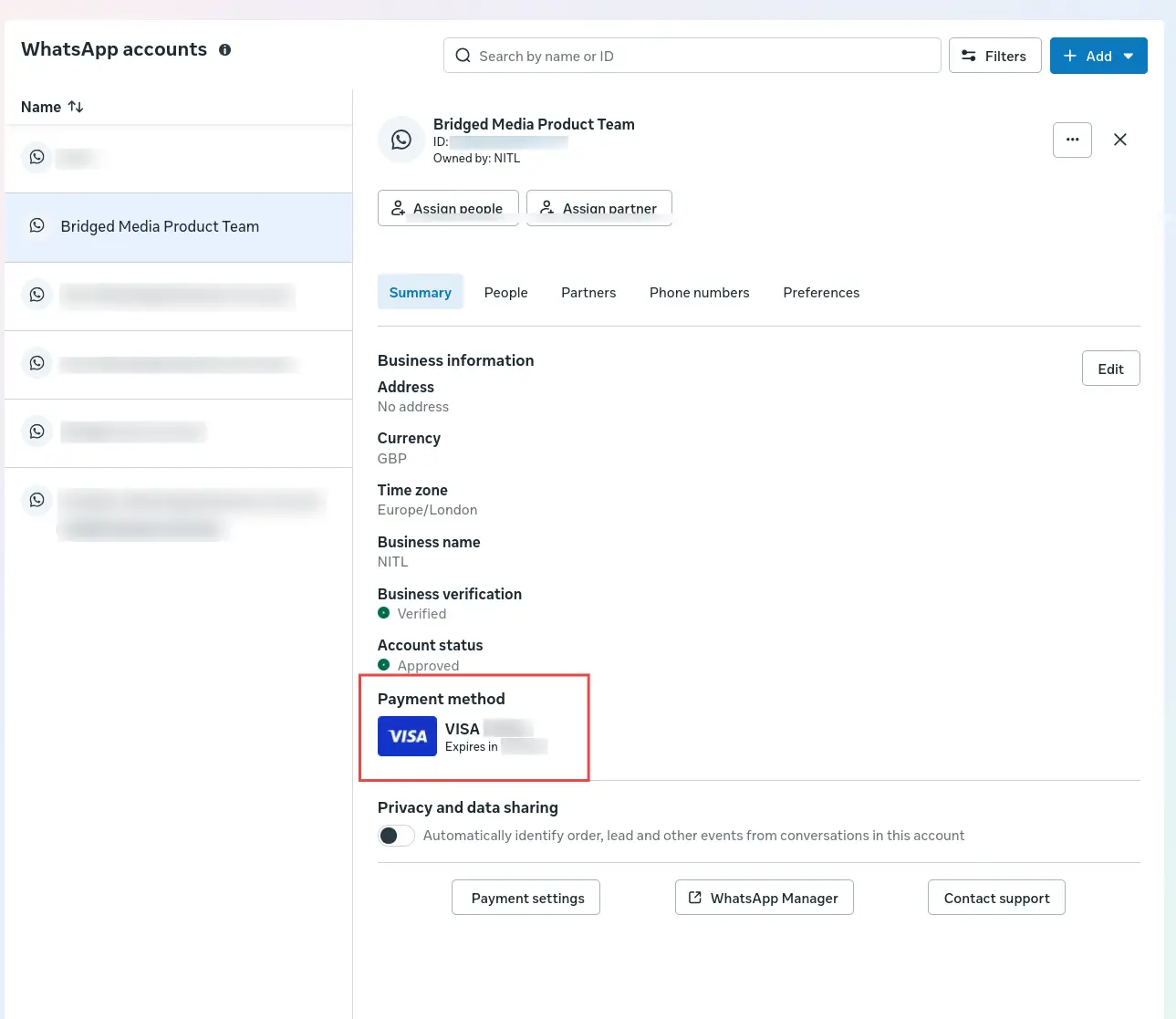This screenshot has width=1176, height=1019.
Task: Click the Owned by: NITL text
Action: [477, 158]
